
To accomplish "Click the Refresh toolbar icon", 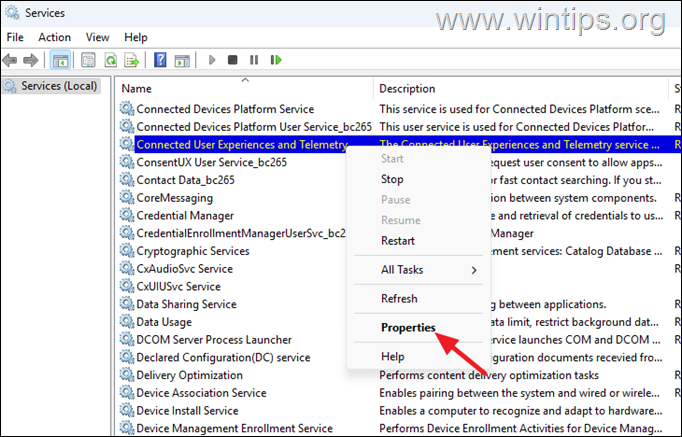I will [109, 60].
